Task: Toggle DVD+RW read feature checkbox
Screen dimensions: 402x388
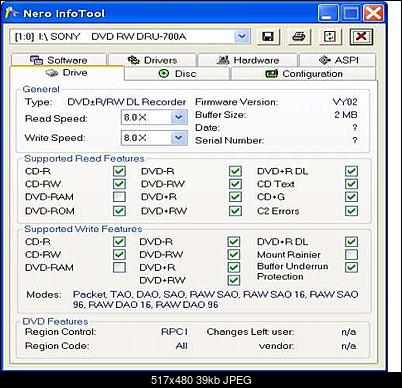Action: coord(235,211)
